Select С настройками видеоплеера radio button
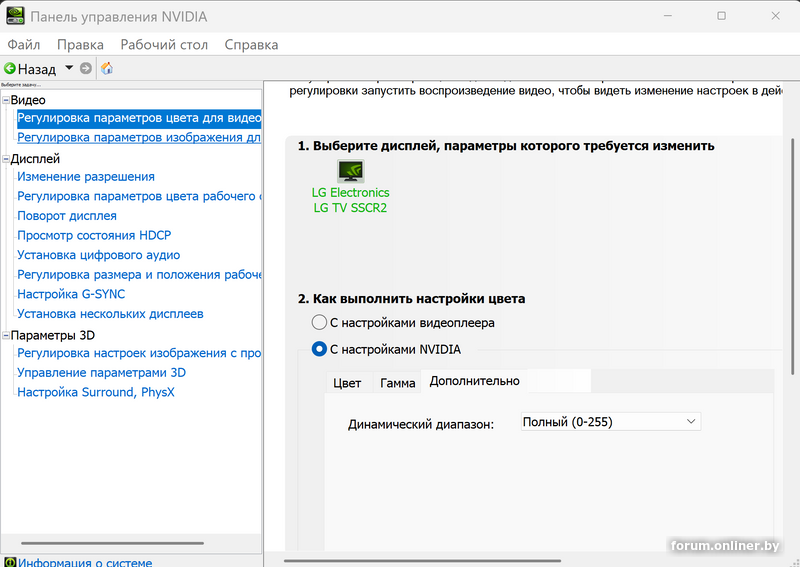The width and height of the screenshot is (800, 567). (319, 323)
